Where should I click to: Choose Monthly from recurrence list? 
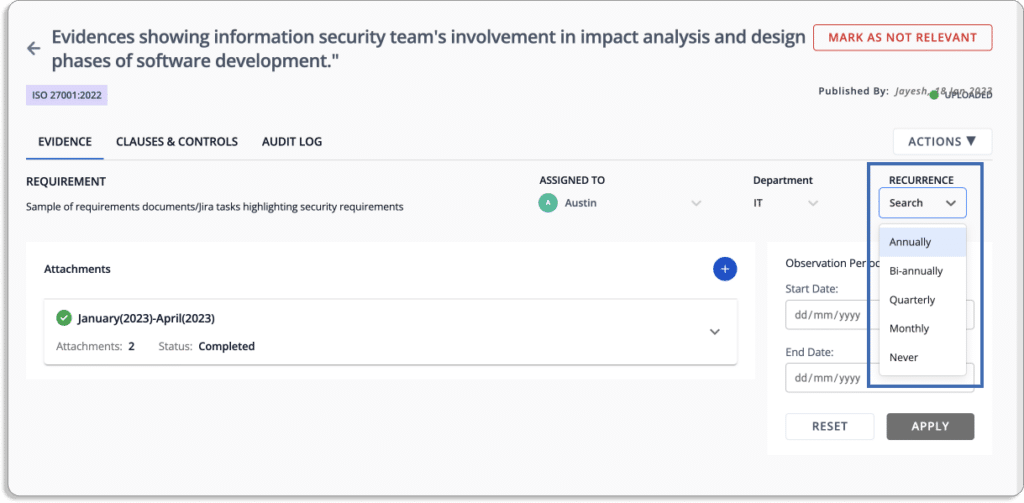(x=922, y=329)
